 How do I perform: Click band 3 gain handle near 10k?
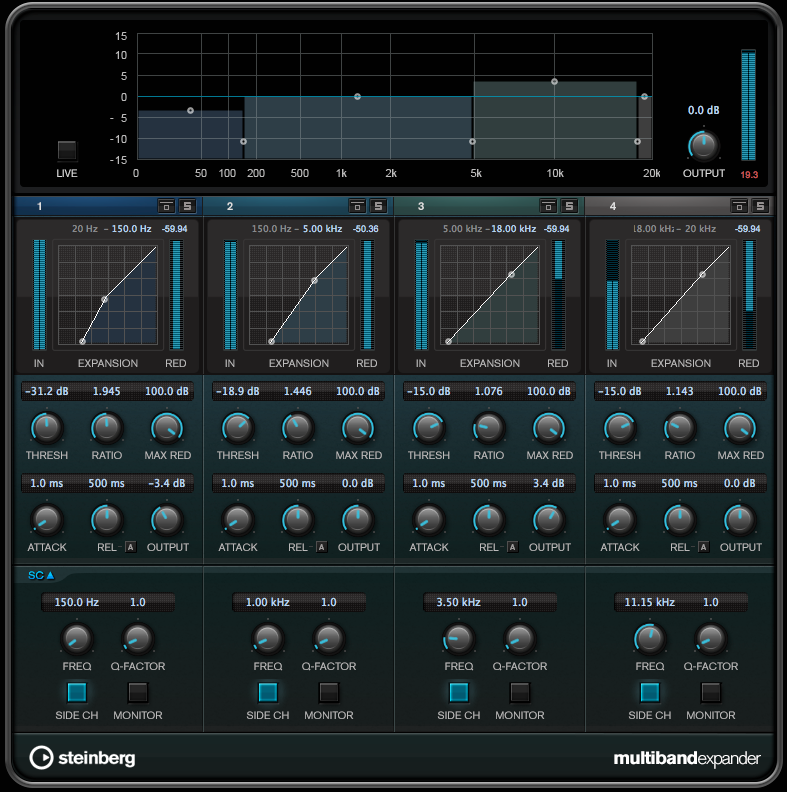point(554,81)
